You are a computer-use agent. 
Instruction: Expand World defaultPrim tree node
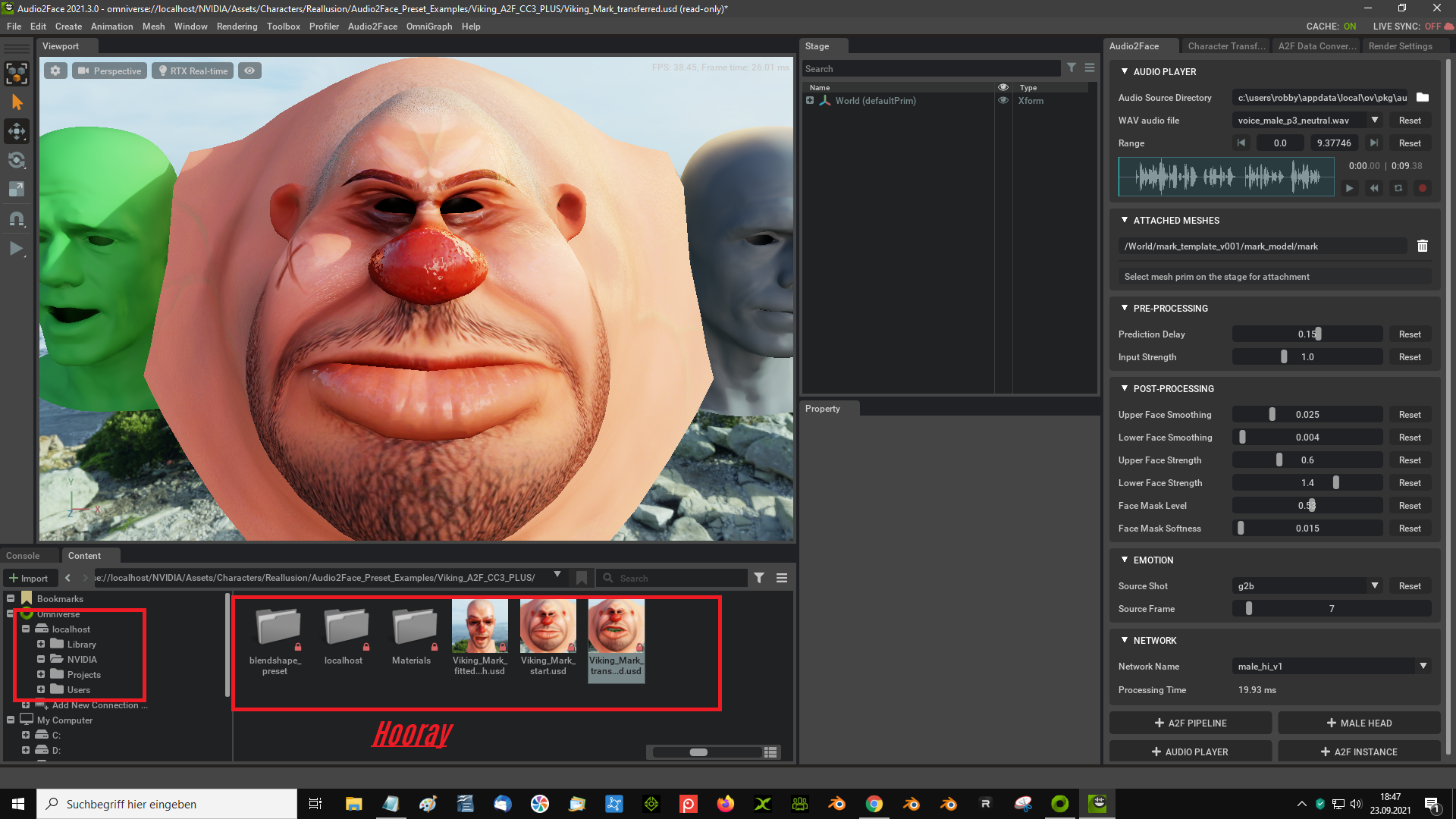coord(810,100)
